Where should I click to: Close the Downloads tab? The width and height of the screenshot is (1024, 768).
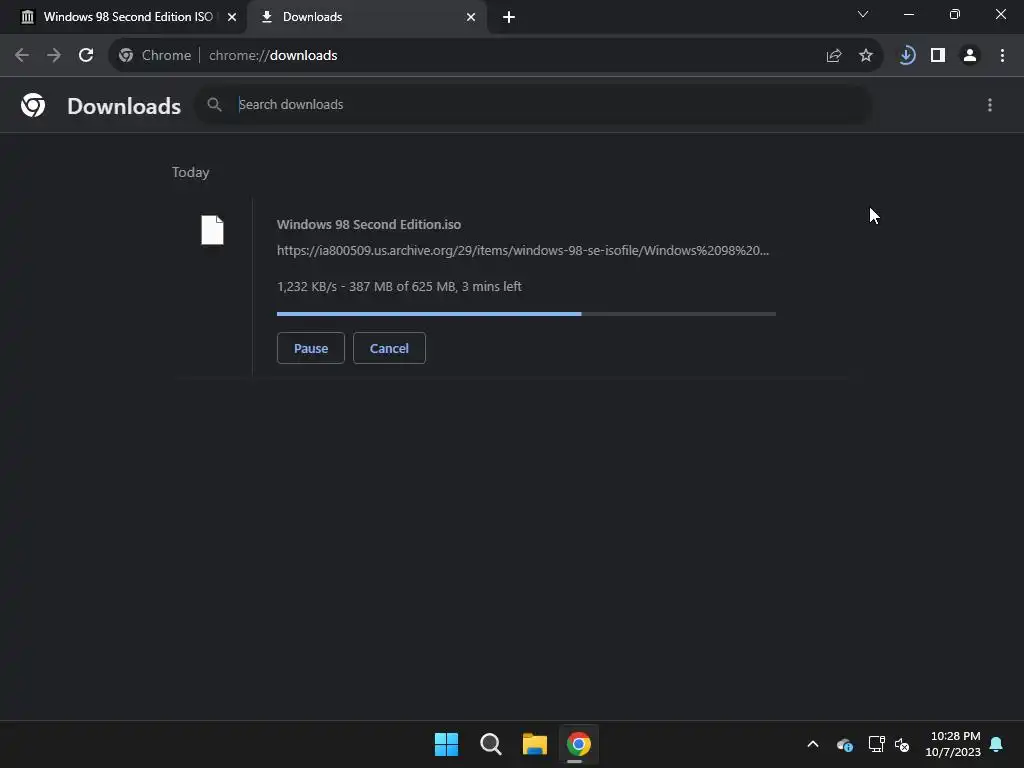tap(471, 17)
